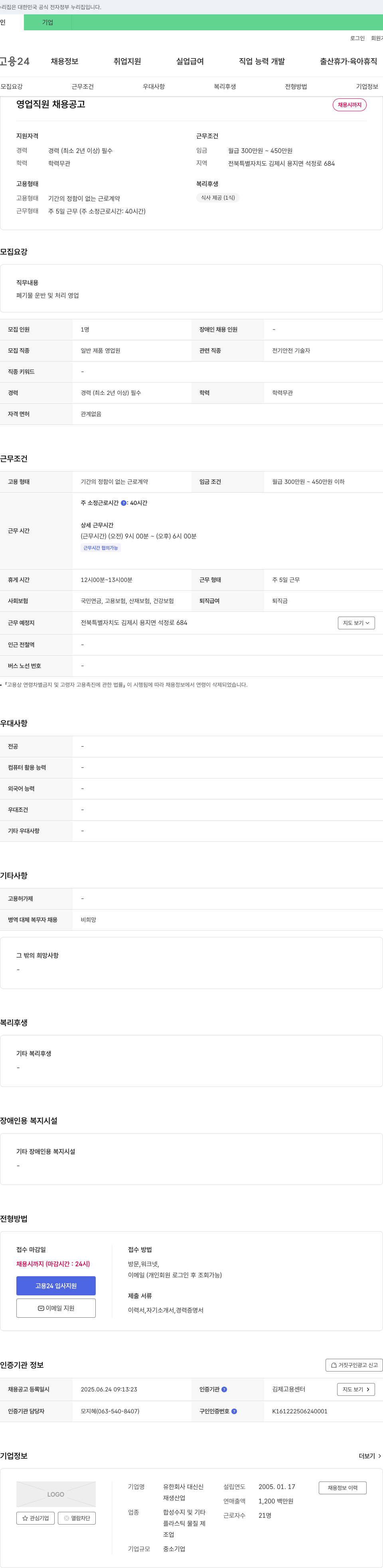Click the wage text 월급 300만원 ~ 450만원 이하
The height and width of the screenshot is (1568, 383).
pos(308,481)
